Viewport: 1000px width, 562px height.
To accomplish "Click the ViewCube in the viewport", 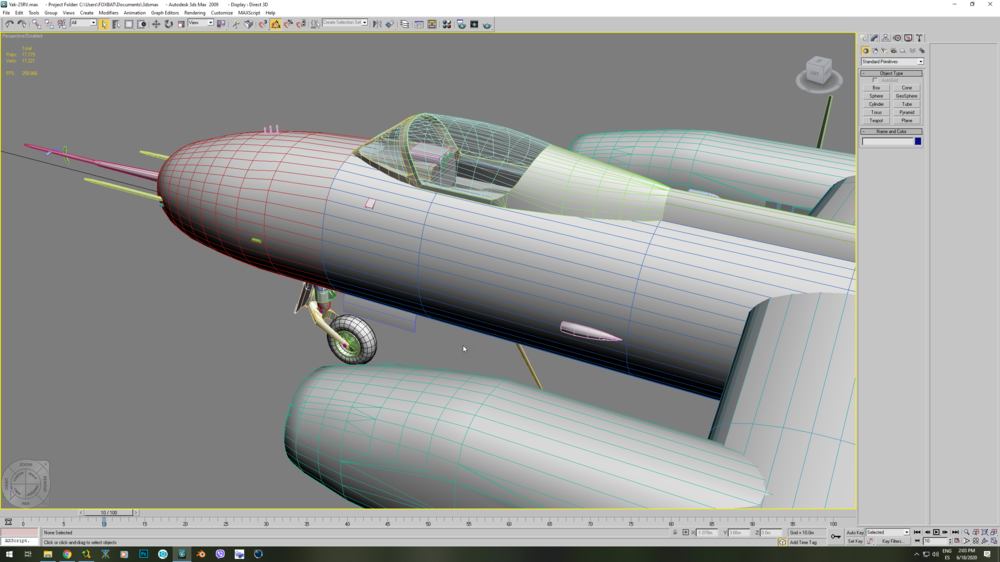I will 819,71.
